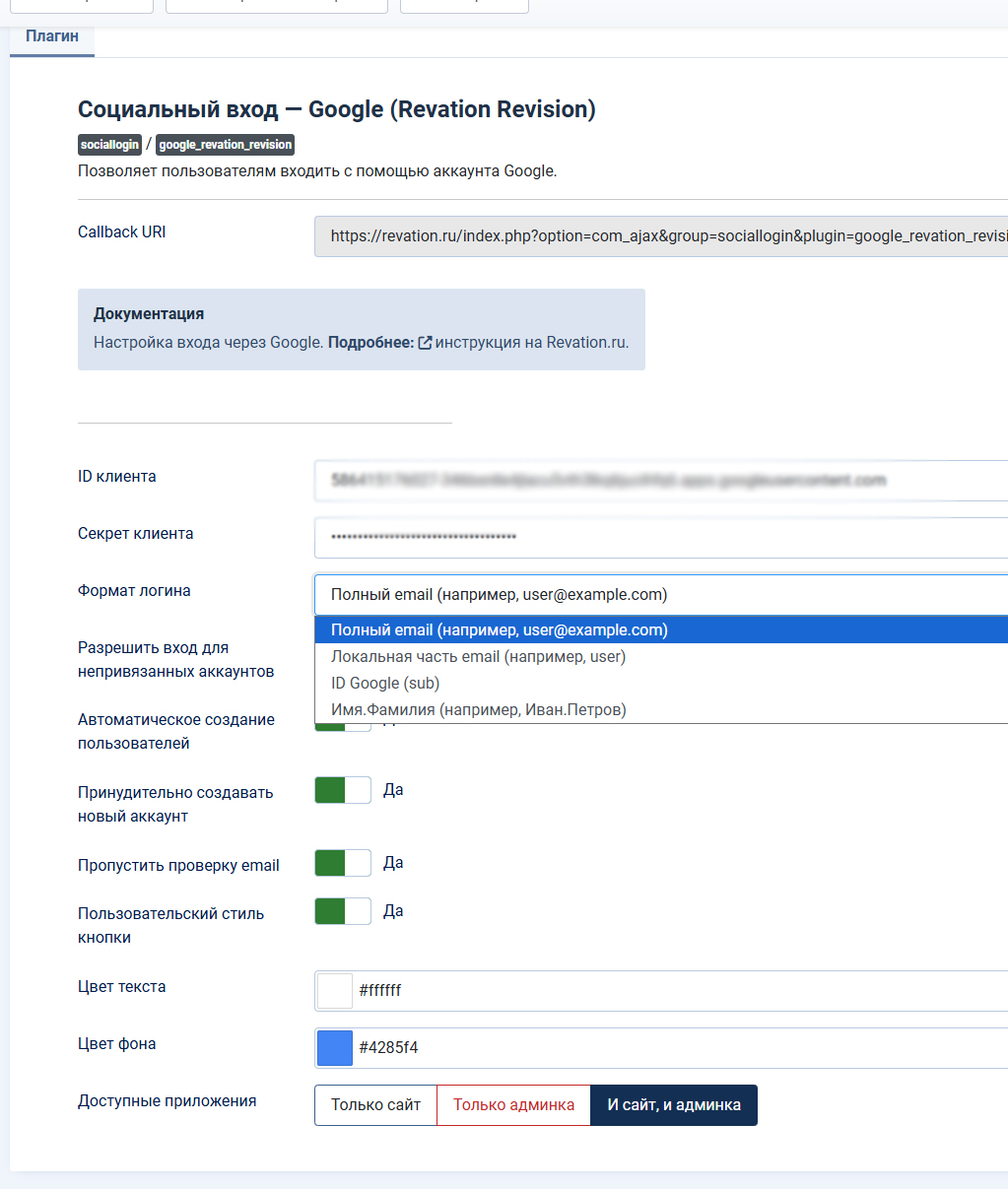The width and height of the screenshot is (1008, 1189).
Task: Select Только админка application option
Action: tap(513, 1105)
